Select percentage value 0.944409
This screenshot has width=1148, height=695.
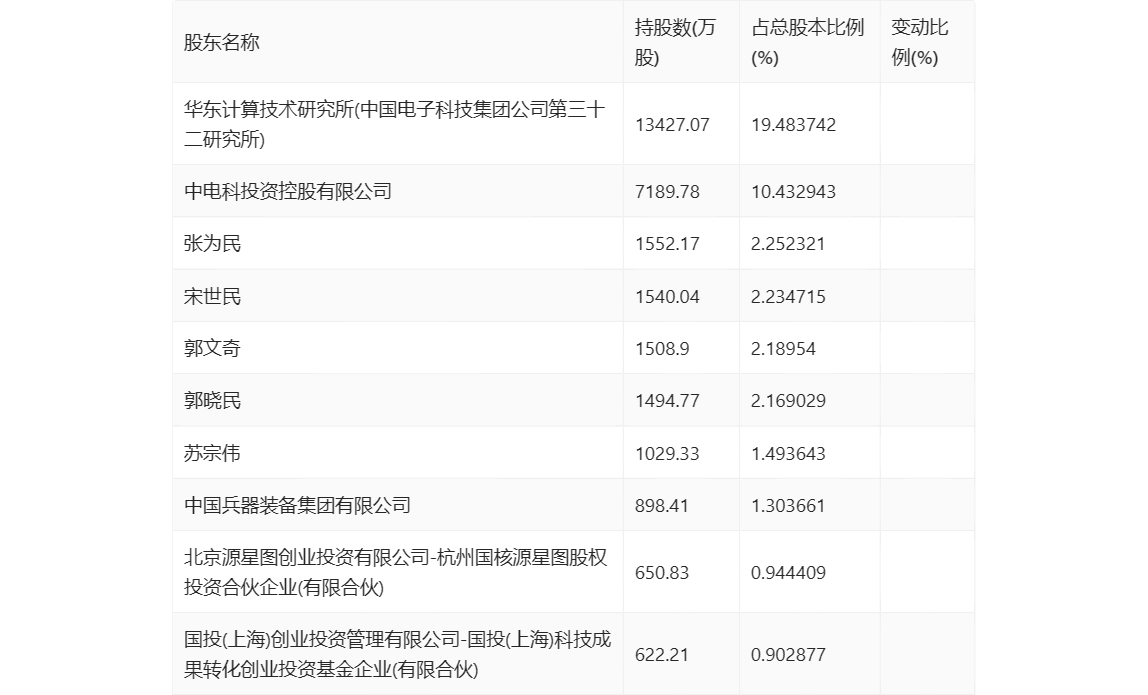click(x=788, y=573)
